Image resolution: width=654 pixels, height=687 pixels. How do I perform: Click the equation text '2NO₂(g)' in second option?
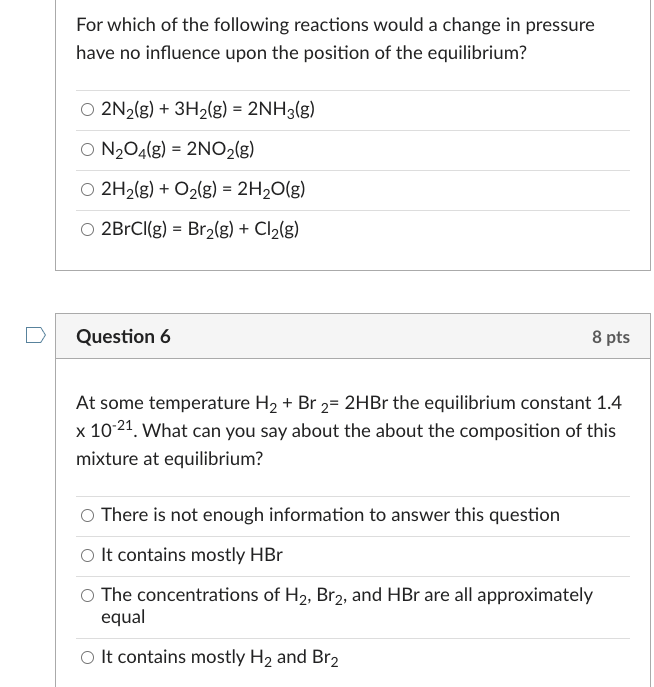click(x=220, y=149)
